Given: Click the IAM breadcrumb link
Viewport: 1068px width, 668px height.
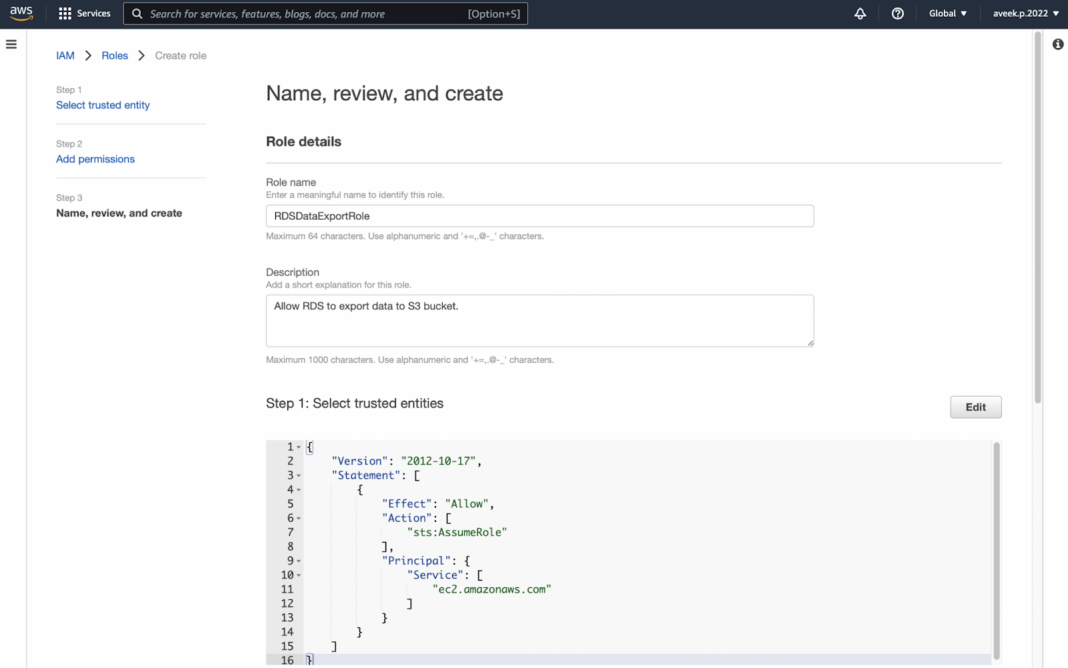Looking at the screenshot, I should pos(65,55).
